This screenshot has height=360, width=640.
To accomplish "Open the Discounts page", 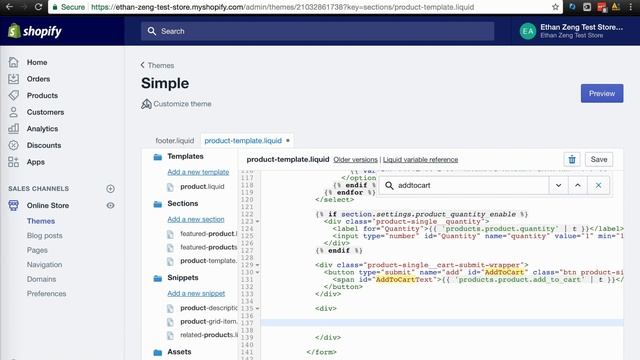I will click(x=44, y=145).
